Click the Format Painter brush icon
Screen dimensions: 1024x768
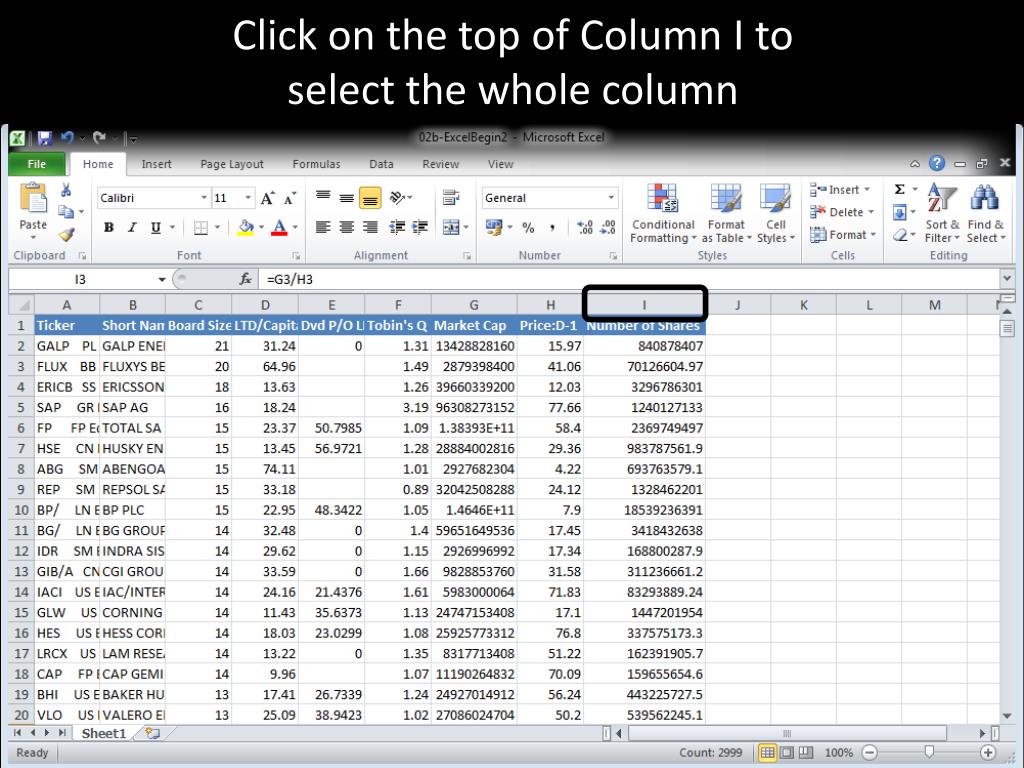click(x=66, y=234)
